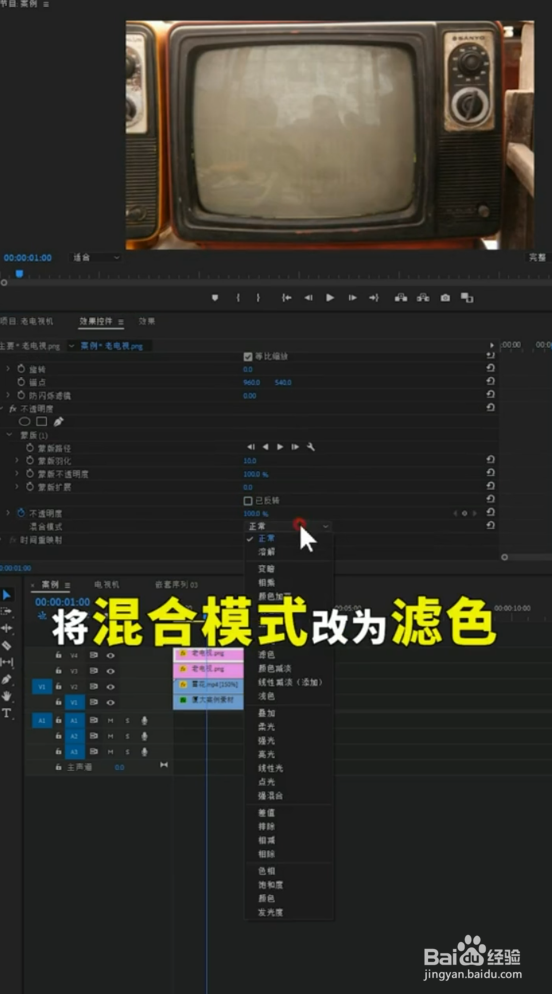Click the Mark In bracket button
Viewport: 552px width, 994px height.
coord(238,297)
